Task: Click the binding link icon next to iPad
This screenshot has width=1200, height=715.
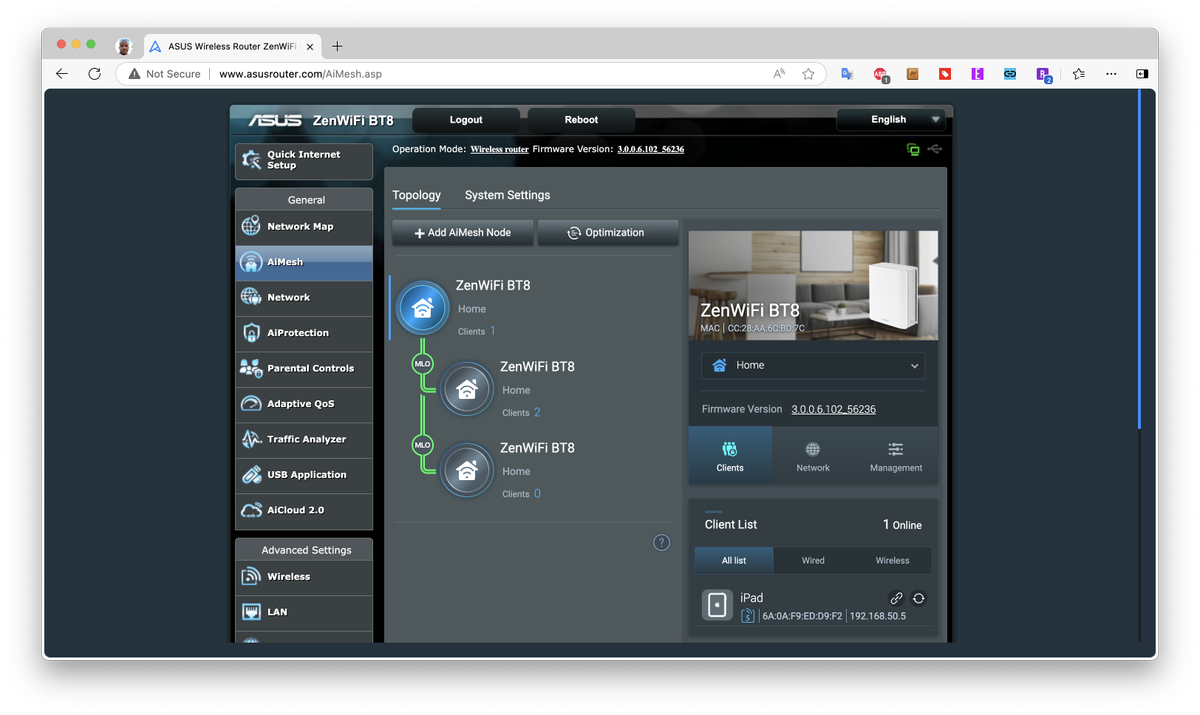Action: [897, 597]
